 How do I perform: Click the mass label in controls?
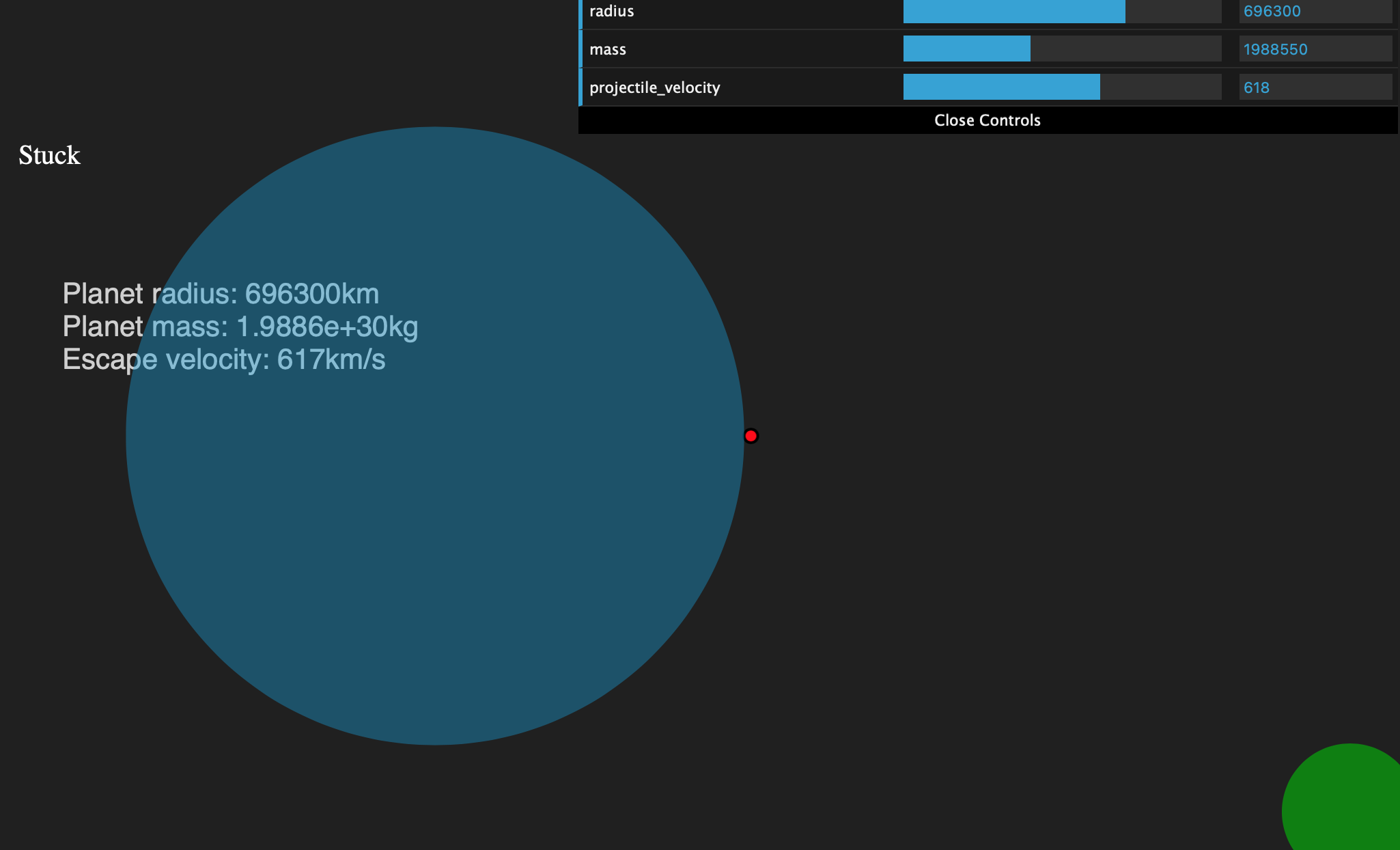[608, 49]
